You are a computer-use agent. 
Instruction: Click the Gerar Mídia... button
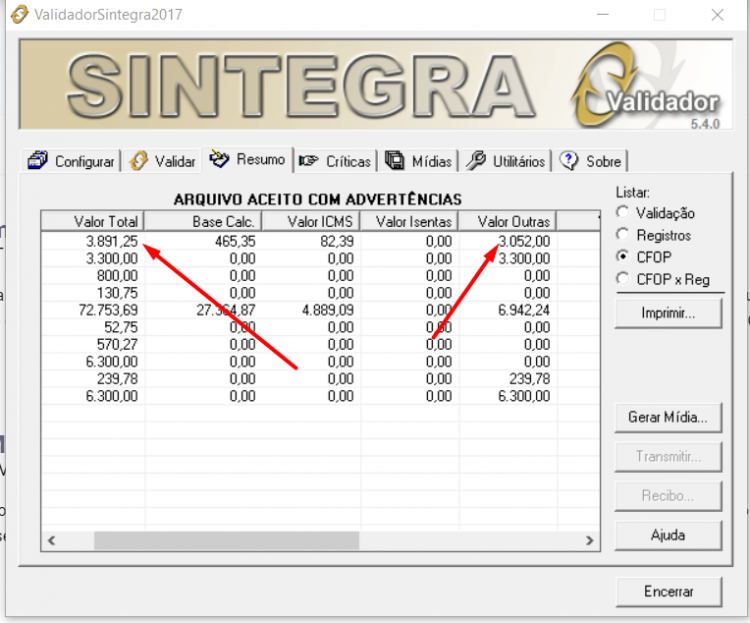coord(668,418)
